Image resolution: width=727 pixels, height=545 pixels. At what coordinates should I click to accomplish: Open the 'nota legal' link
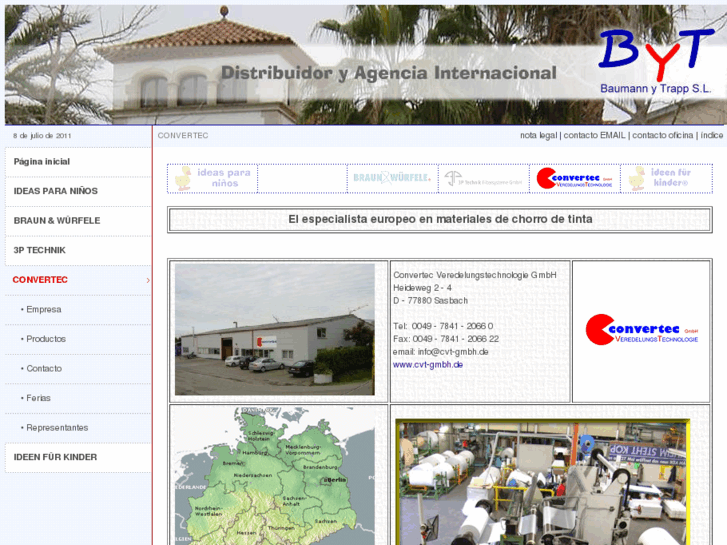538,135
